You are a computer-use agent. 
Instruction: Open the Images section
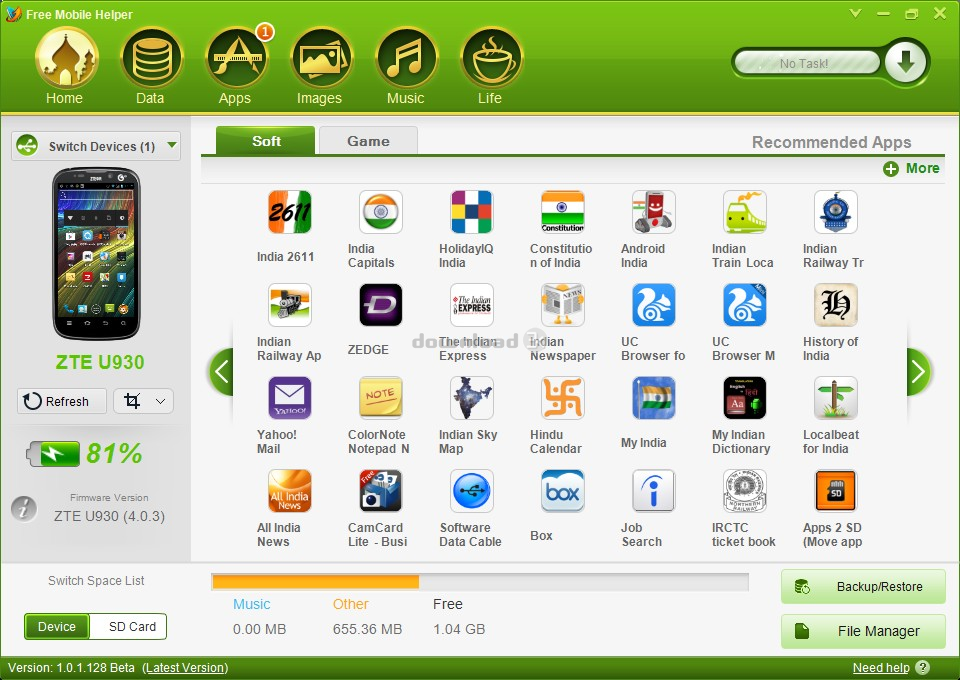pyautogui.click(x=321, y=59)
